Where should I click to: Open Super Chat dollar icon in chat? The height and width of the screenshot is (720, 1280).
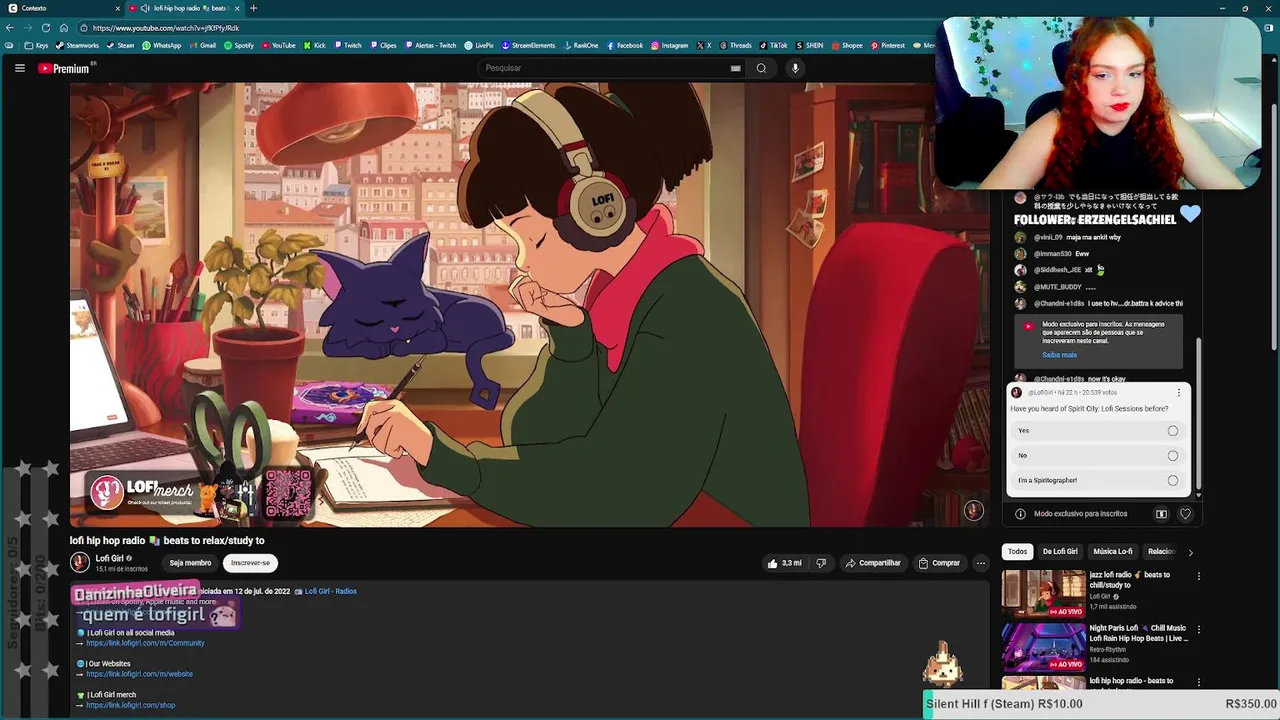pyautogui.click(x=1161, y=514)
